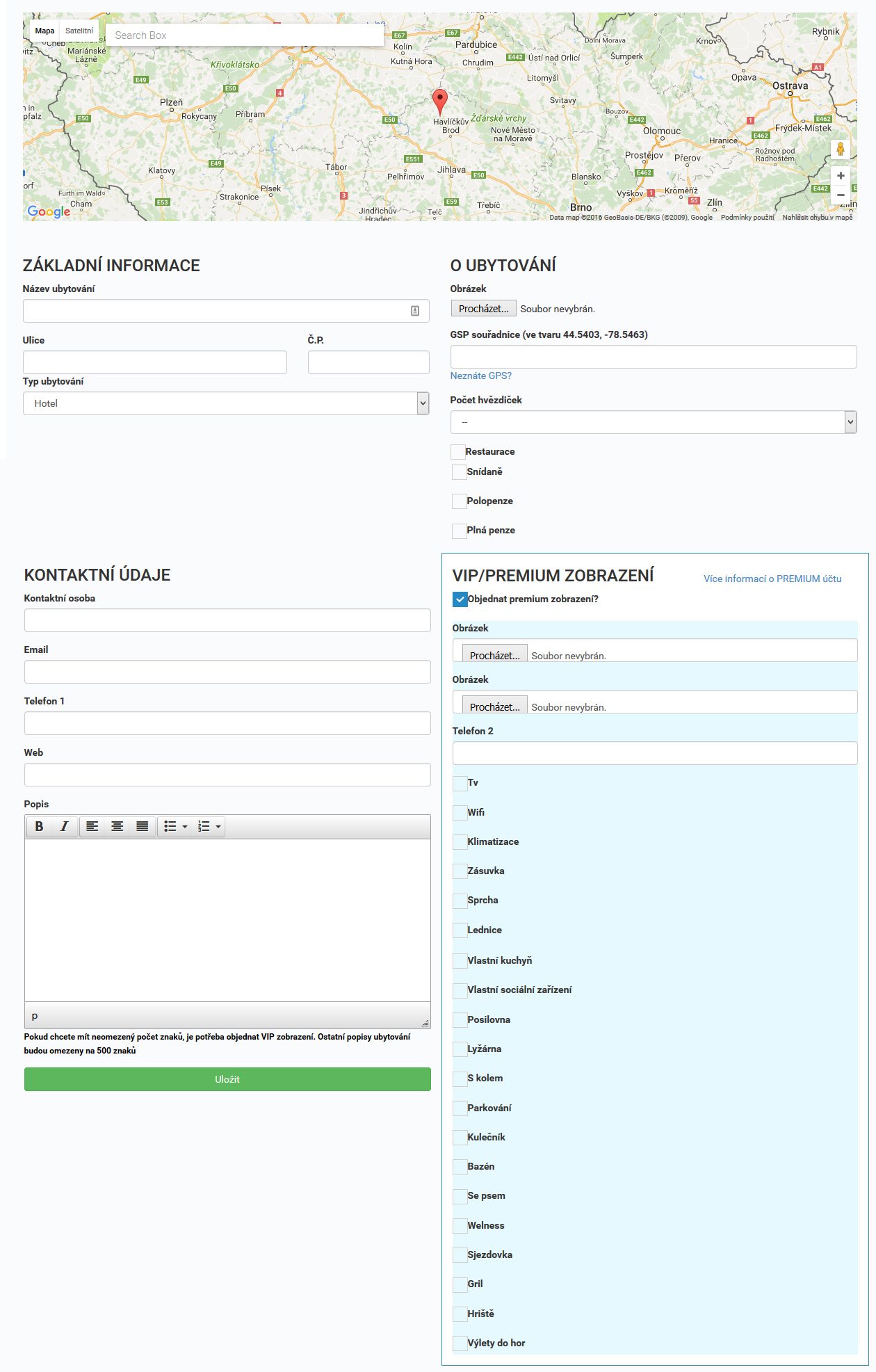Tick the Polopenze checkbox
This screenshot has width=876, height=1372.
coord(459,501)
